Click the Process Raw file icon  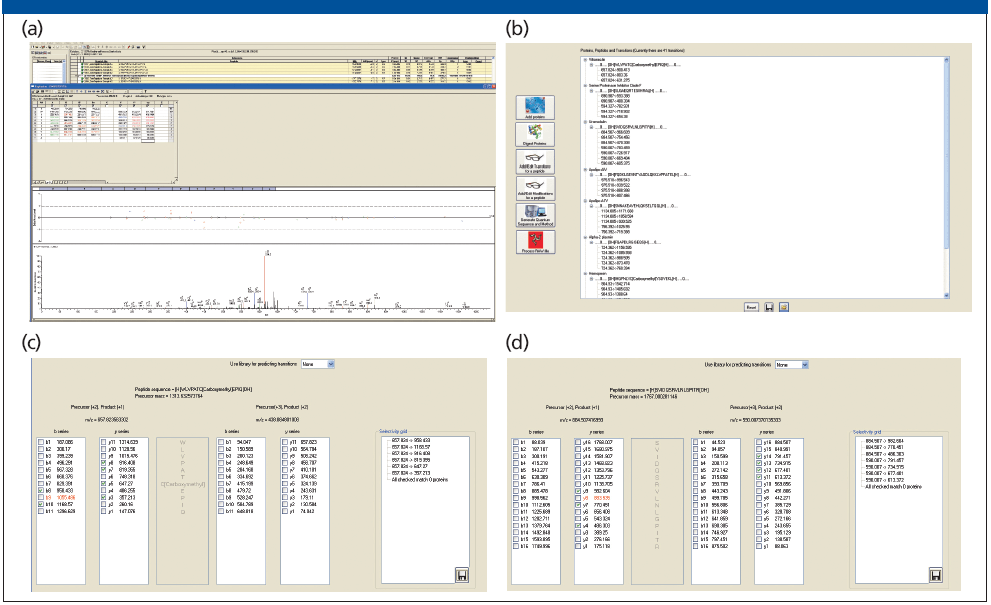coord(535,242)
